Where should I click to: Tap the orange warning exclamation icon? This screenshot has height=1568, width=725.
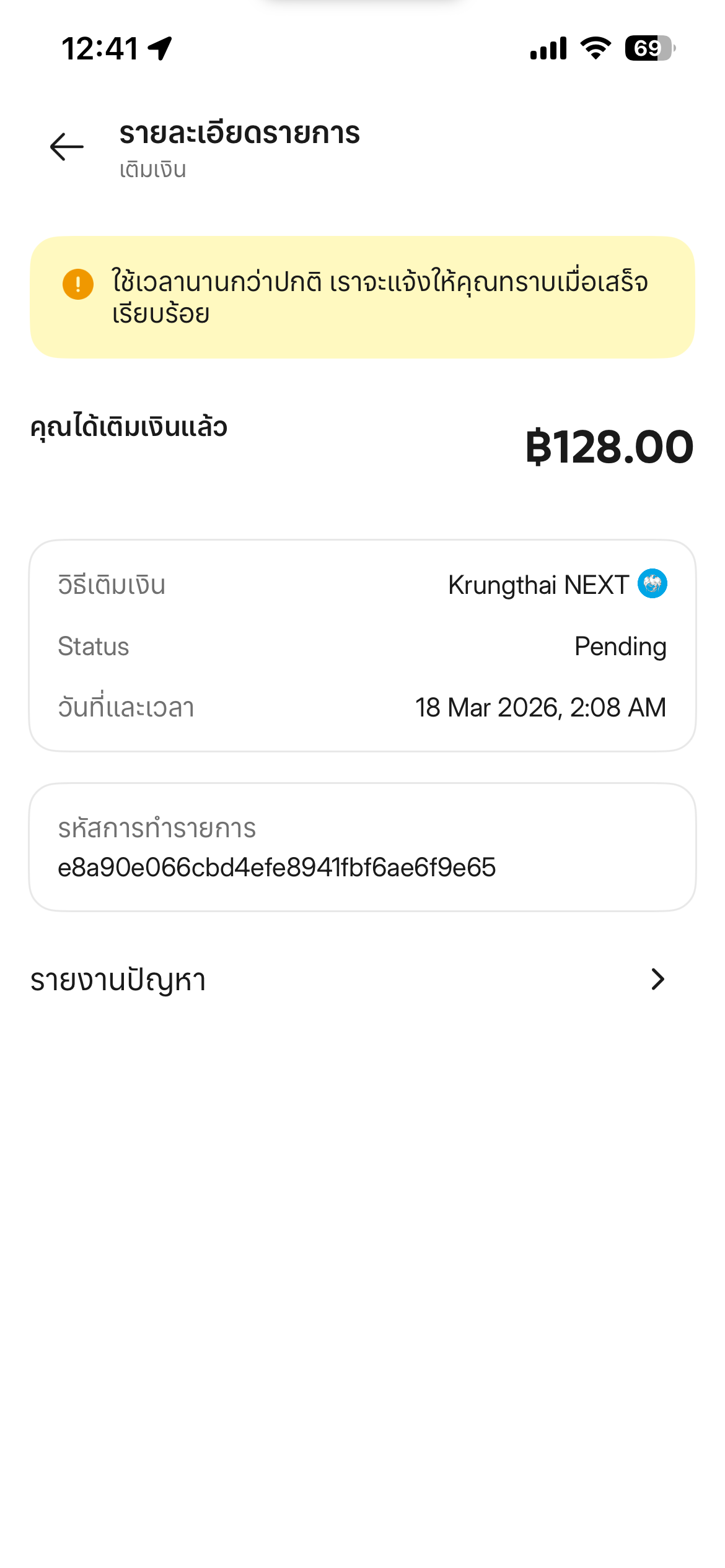pos(78,284)
